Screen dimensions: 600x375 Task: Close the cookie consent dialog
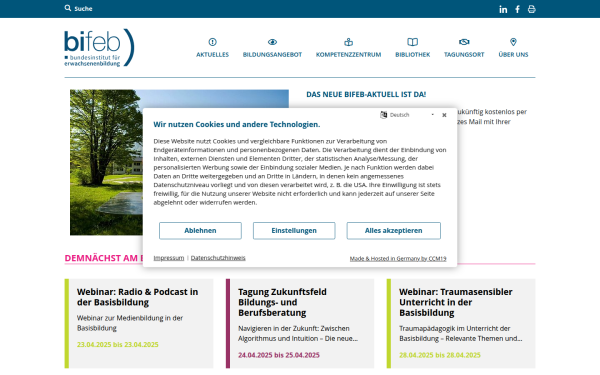point(444,115)
